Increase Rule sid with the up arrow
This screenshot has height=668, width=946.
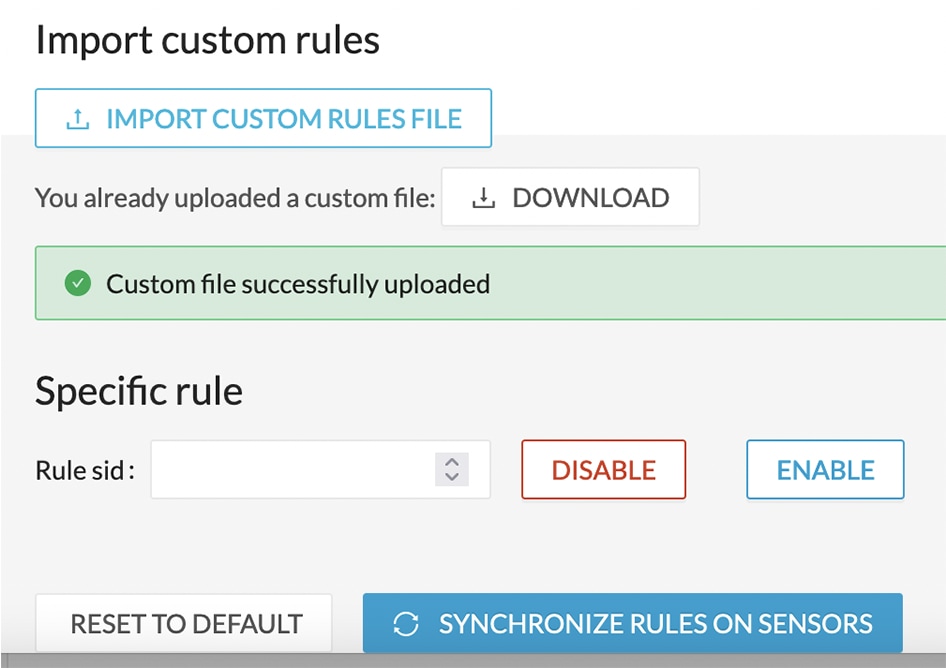click(452, 462)
